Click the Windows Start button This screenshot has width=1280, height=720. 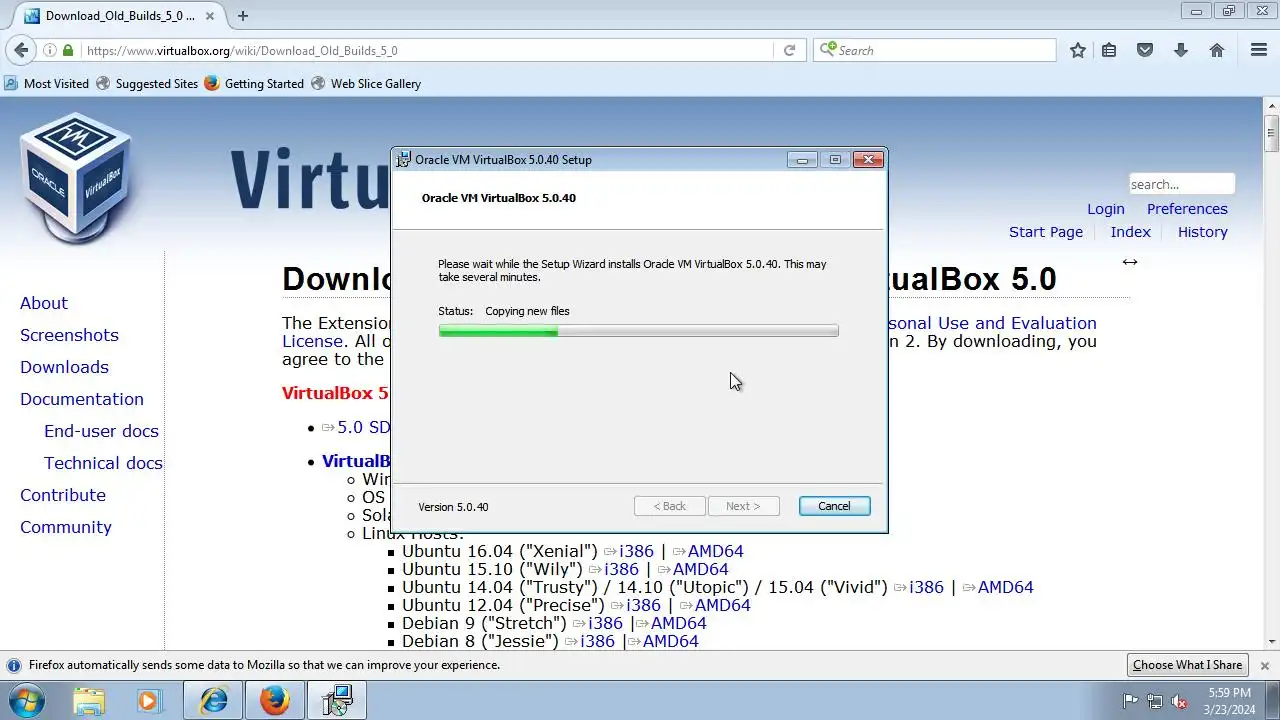(x=26, y=701)
